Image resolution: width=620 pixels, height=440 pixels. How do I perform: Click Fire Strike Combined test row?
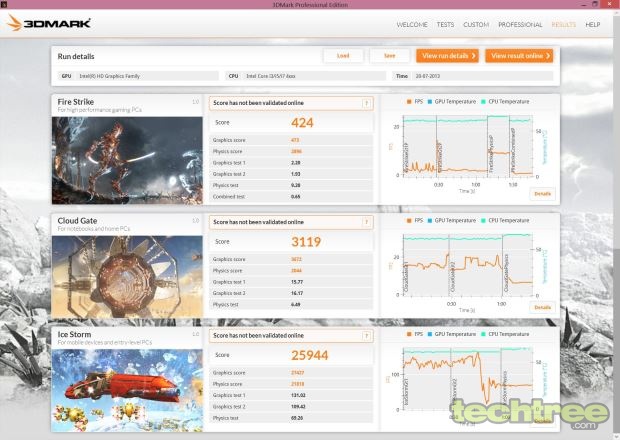[x=291, y=196]
